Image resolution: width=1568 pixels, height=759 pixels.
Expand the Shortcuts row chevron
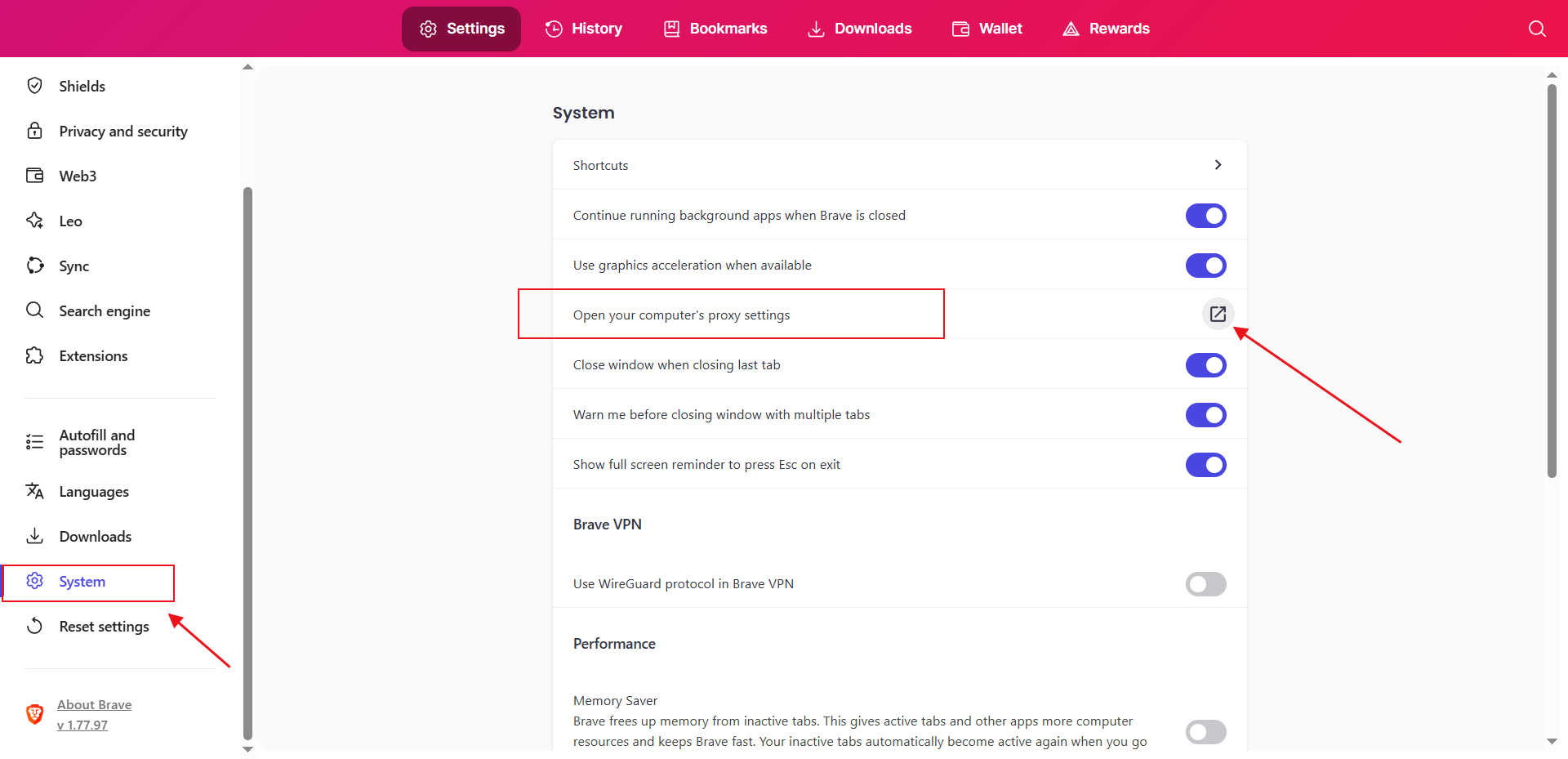tap(1218, 165)
